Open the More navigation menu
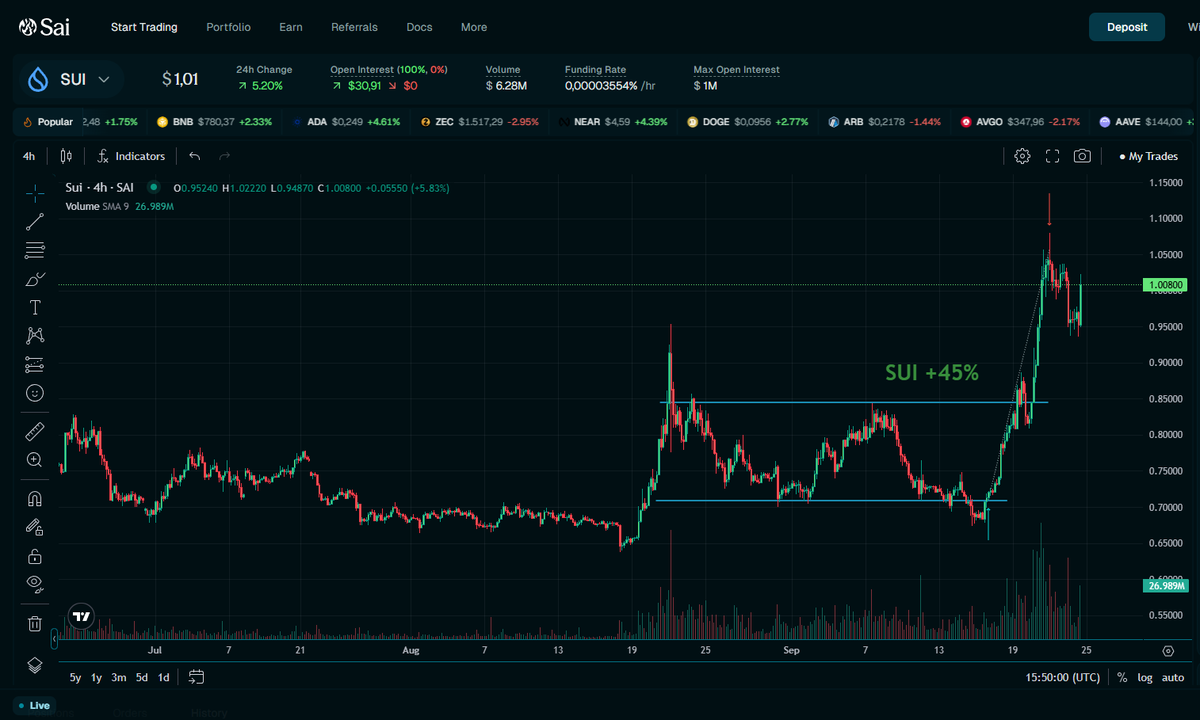 pos(474,27)
